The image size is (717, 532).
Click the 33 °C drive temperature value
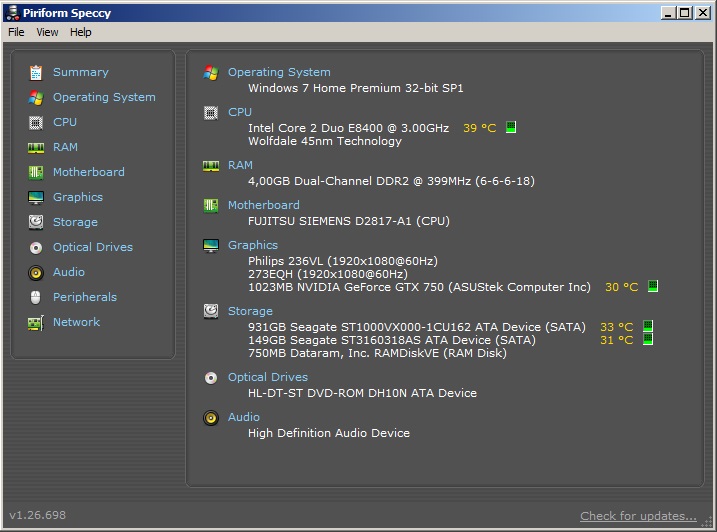point(617,327)
